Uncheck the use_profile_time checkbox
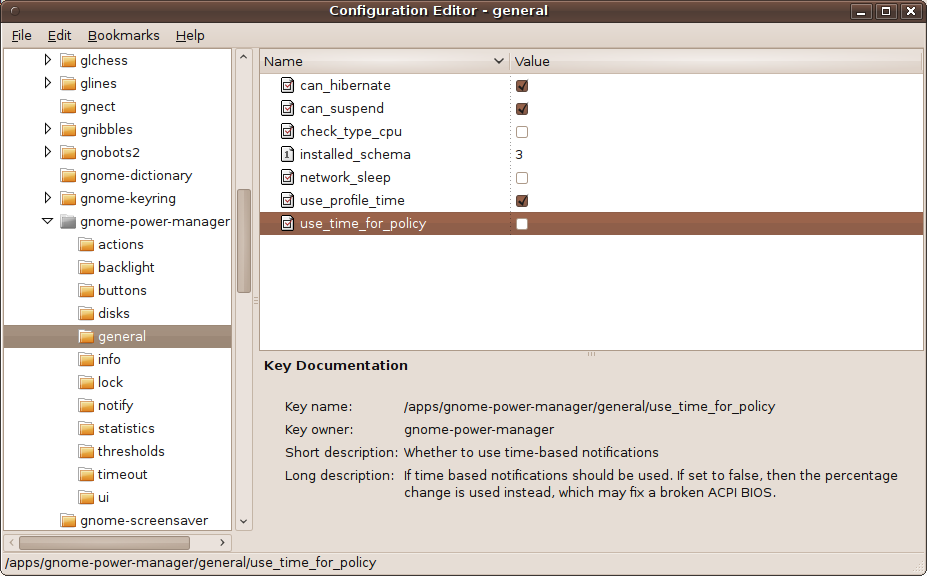The image size is (927, 576). tap(522, 201)
